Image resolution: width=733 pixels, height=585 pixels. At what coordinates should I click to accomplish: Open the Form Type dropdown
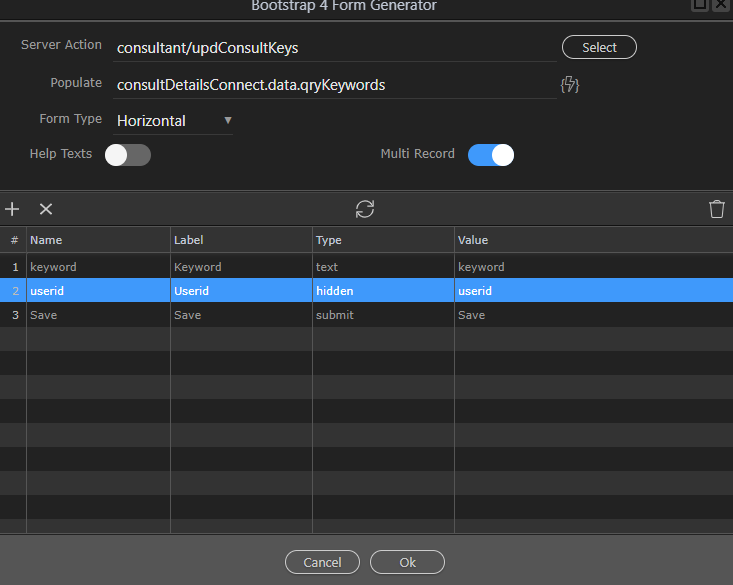coord(174,121)
